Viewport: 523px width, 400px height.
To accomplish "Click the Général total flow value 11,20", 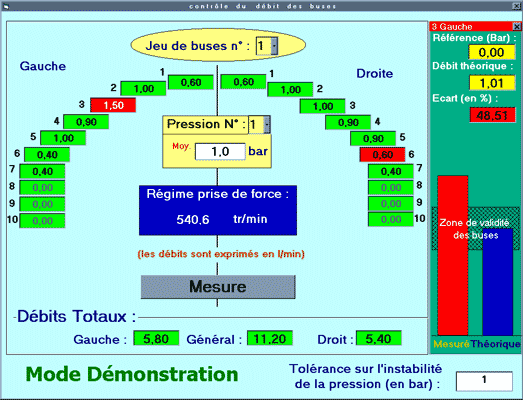I will tap(270, 338).
